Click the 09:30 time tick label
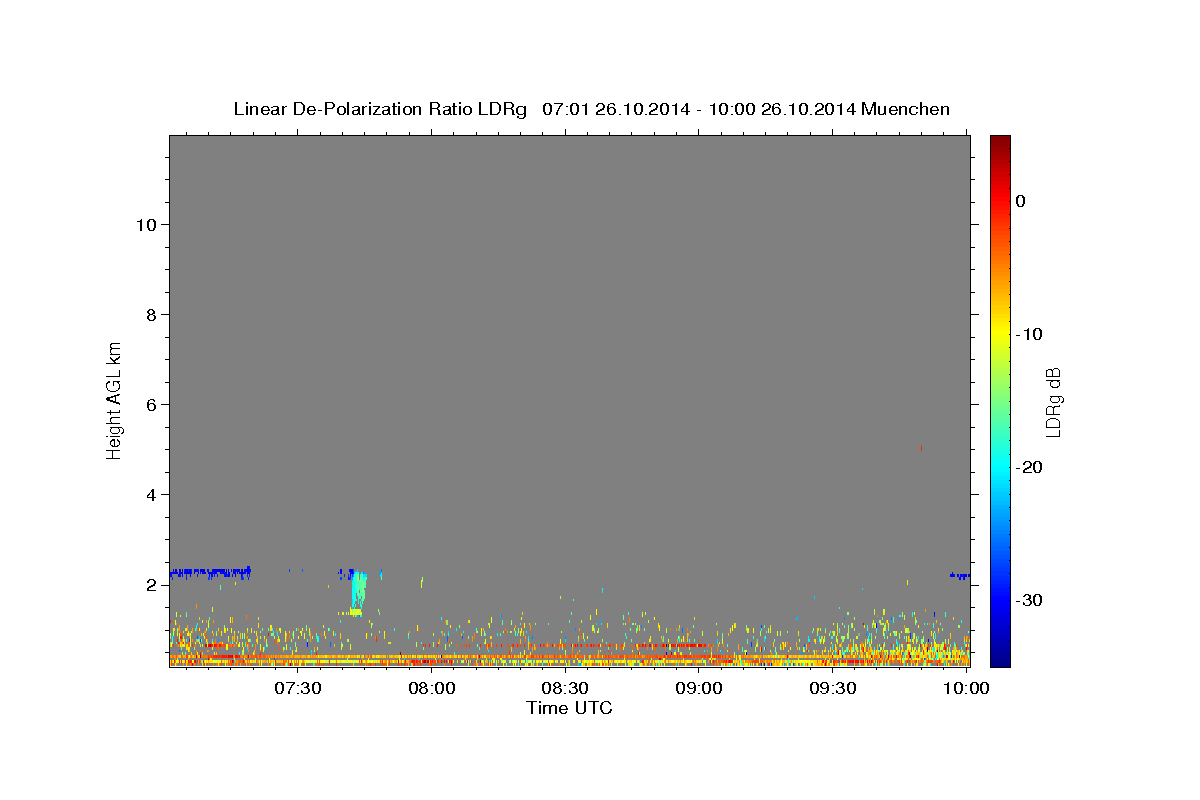Viewport: 1200px width, 800px height. [832, 688]
